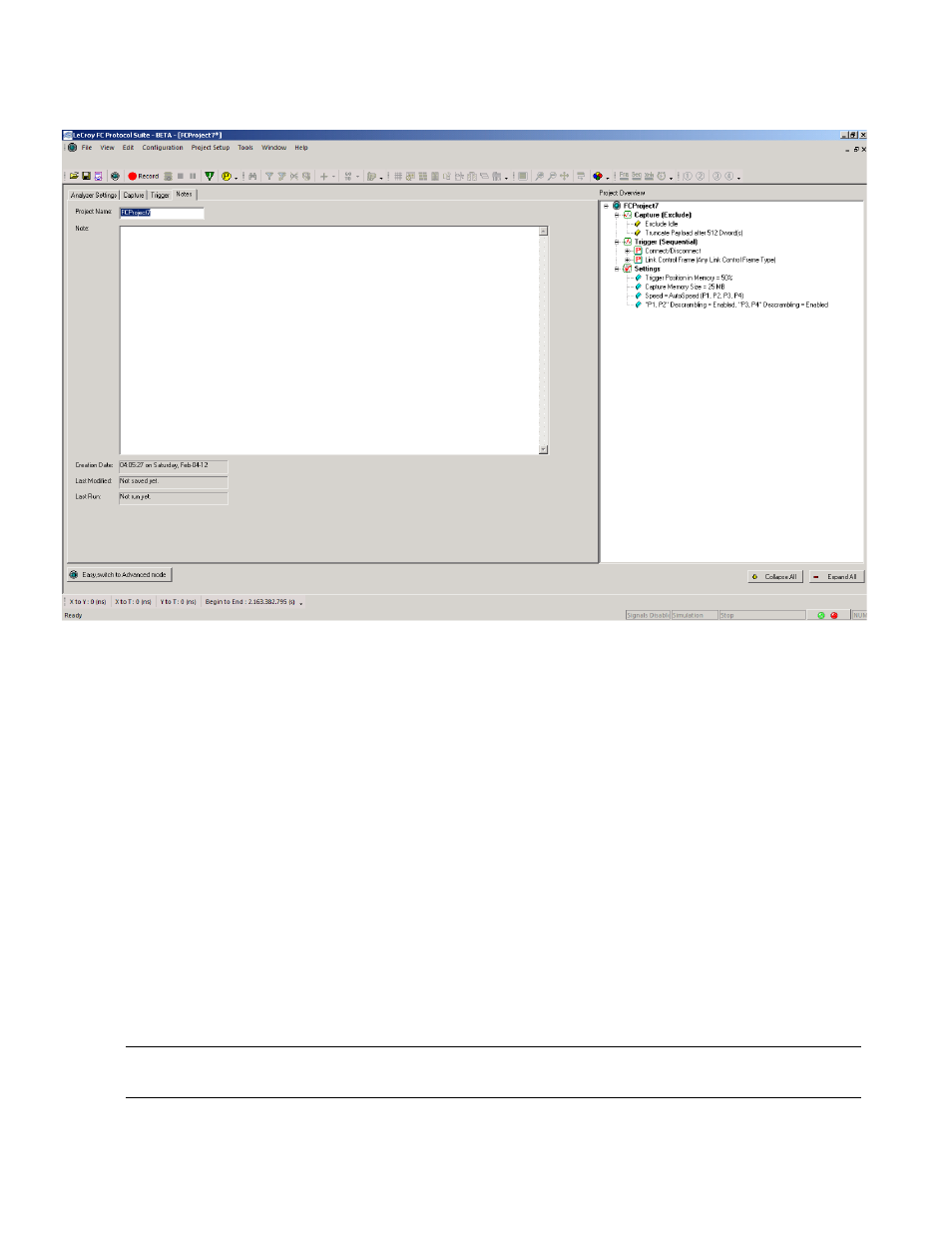The height and width of the screenshot is (1233, 952).
Task: Select Exclude Idle tree item
Action: (661, 224)
